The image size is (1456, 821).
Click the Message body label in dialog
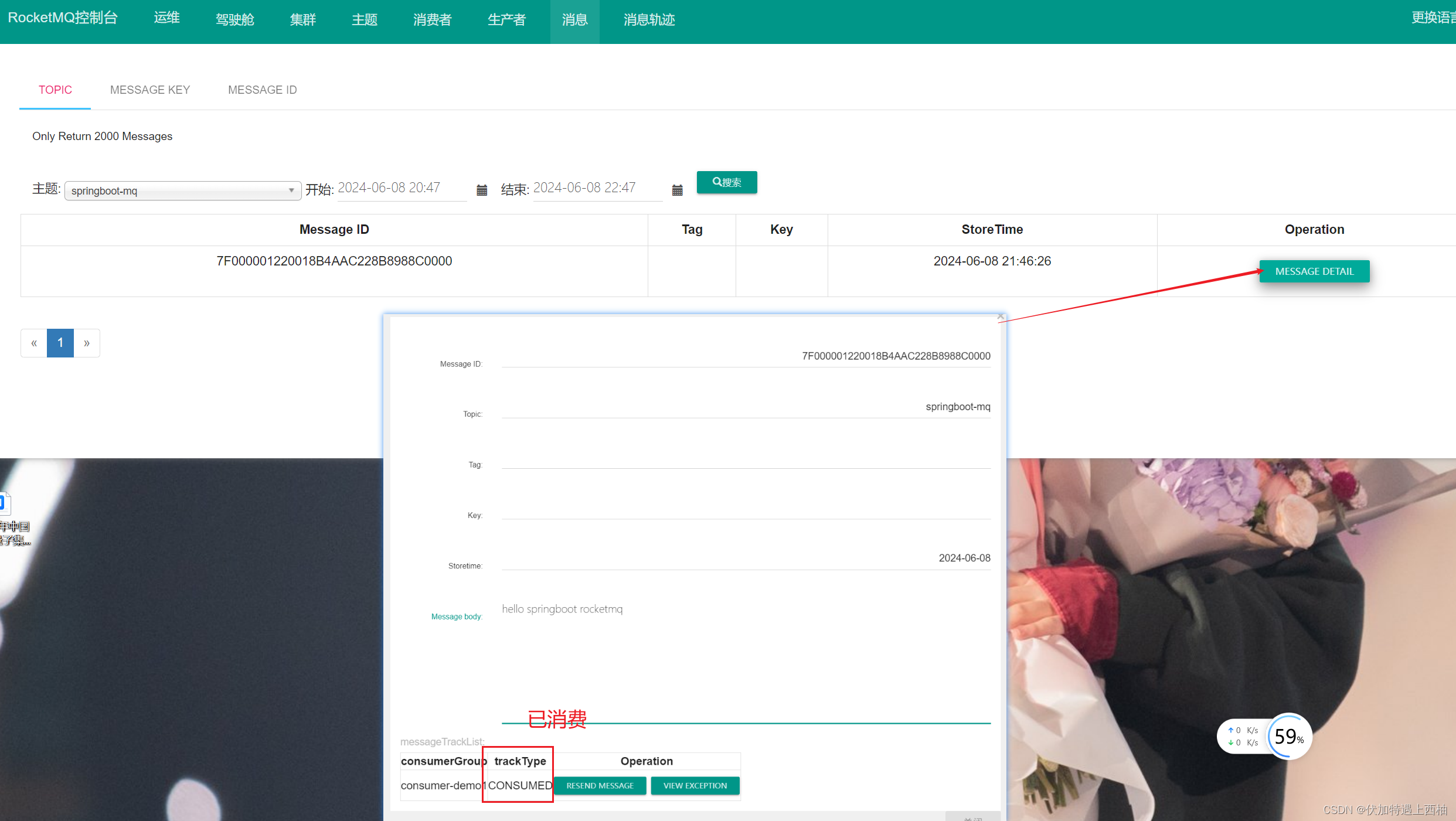457,616
